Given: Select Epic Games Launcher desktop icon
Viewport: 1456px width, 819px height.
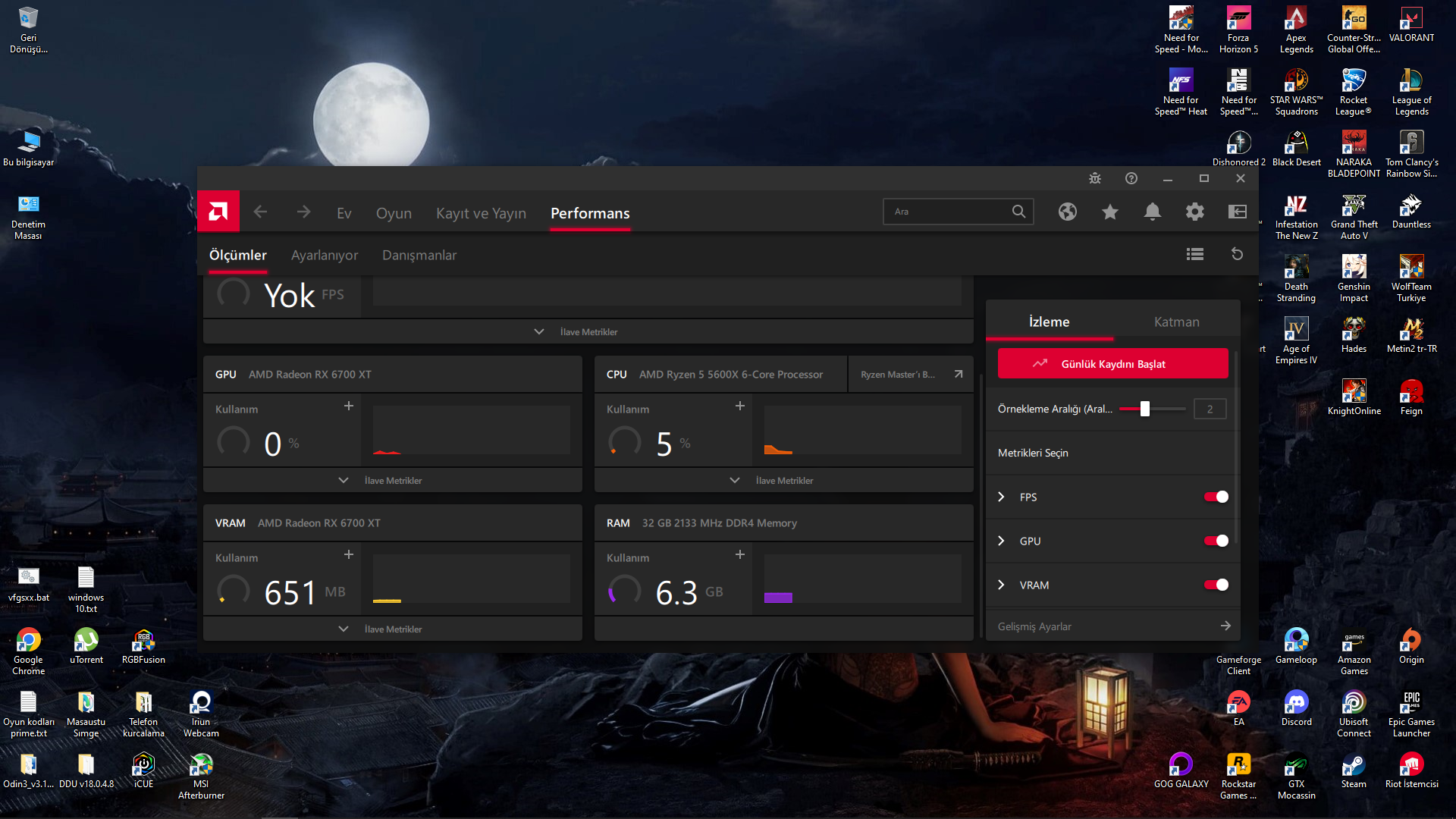Looking at the screenshot, I should (x=1411, y=715).
